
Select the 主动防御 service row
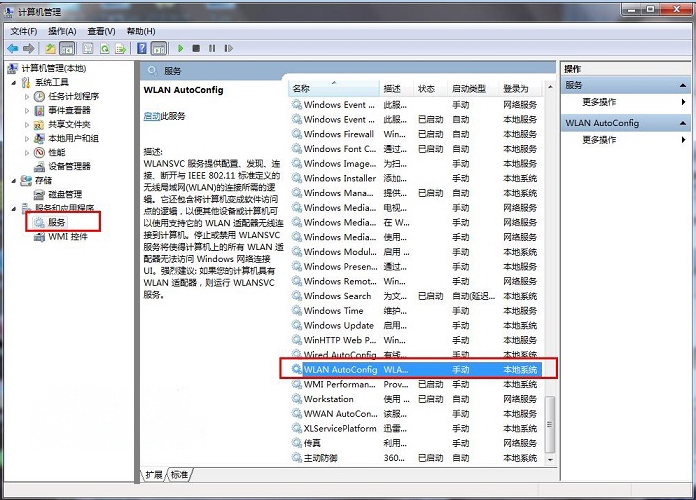[416, 458]
